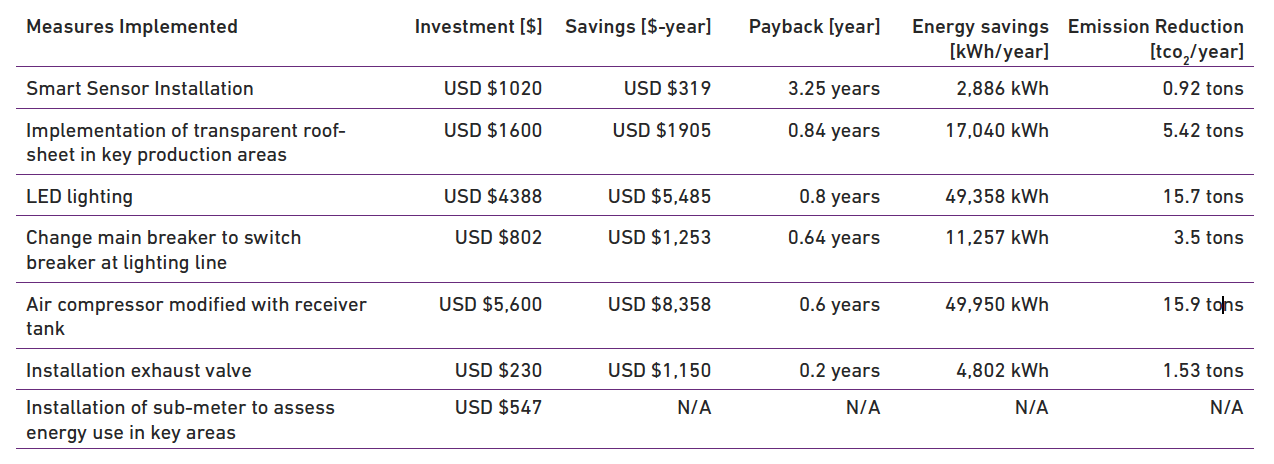Screen dimensions: 1274x464
Task: Select Installation exhaust valve row label
Action: pyautogui.click(x=139, y=370)
